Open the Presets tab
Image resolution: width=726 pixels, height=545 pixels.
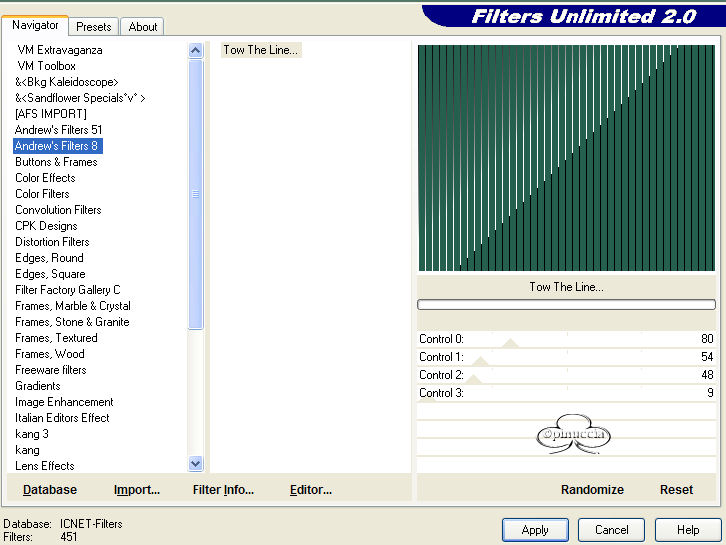94,27
